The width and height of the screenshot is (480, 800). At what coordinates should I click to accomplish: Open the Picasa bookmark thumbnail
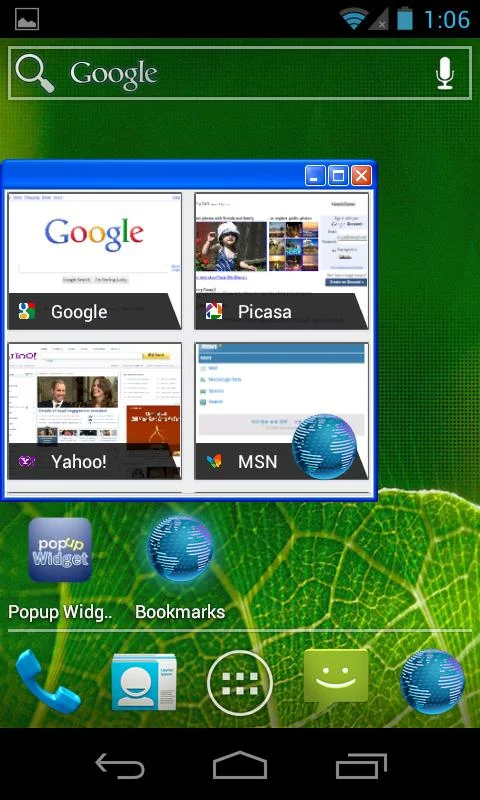click(282, 261)
